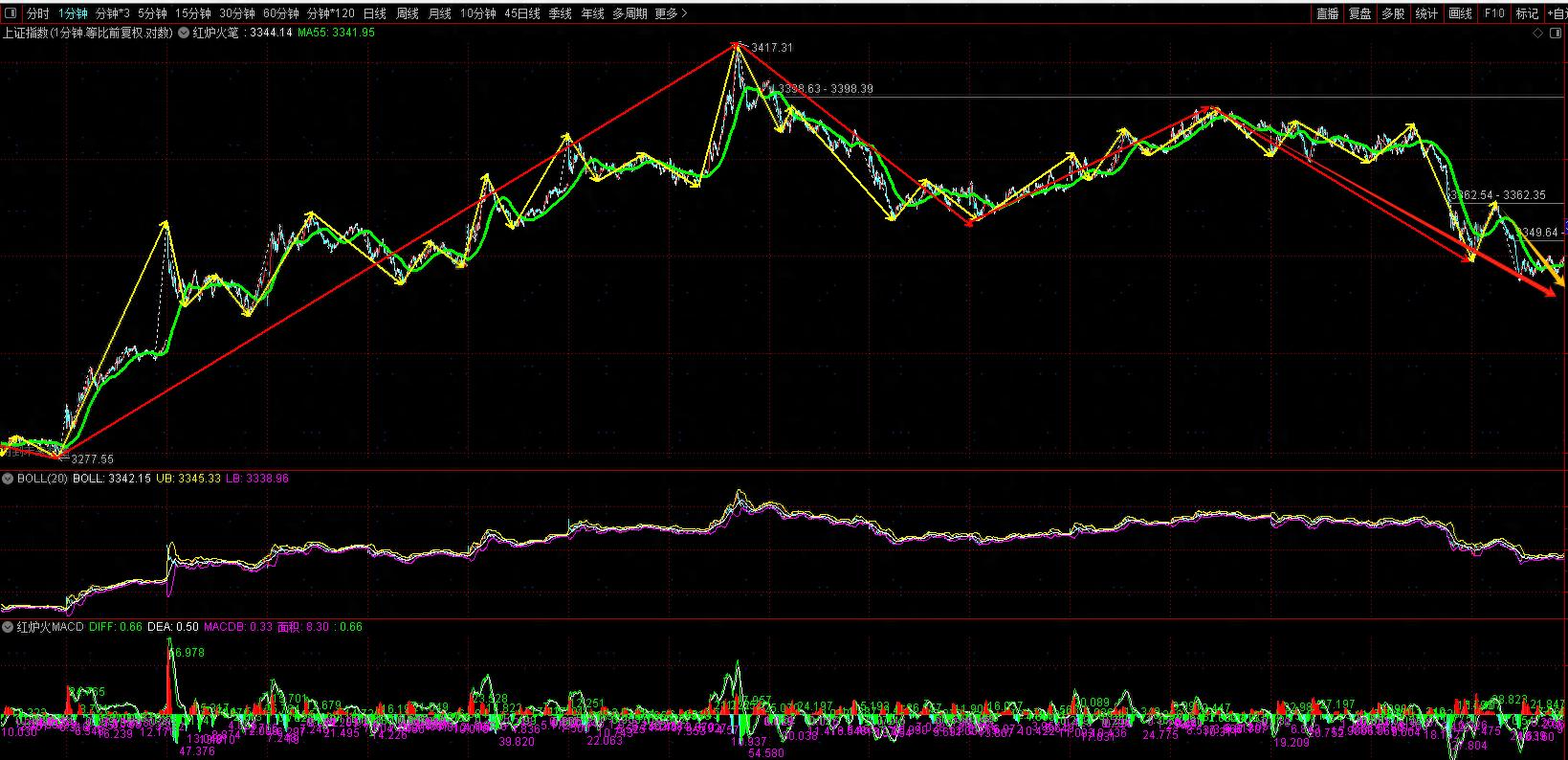The height and width of the screenshot is (760, 1568).
Task: Click the diamond marker icon at top right
Action: click(1537, 33)
